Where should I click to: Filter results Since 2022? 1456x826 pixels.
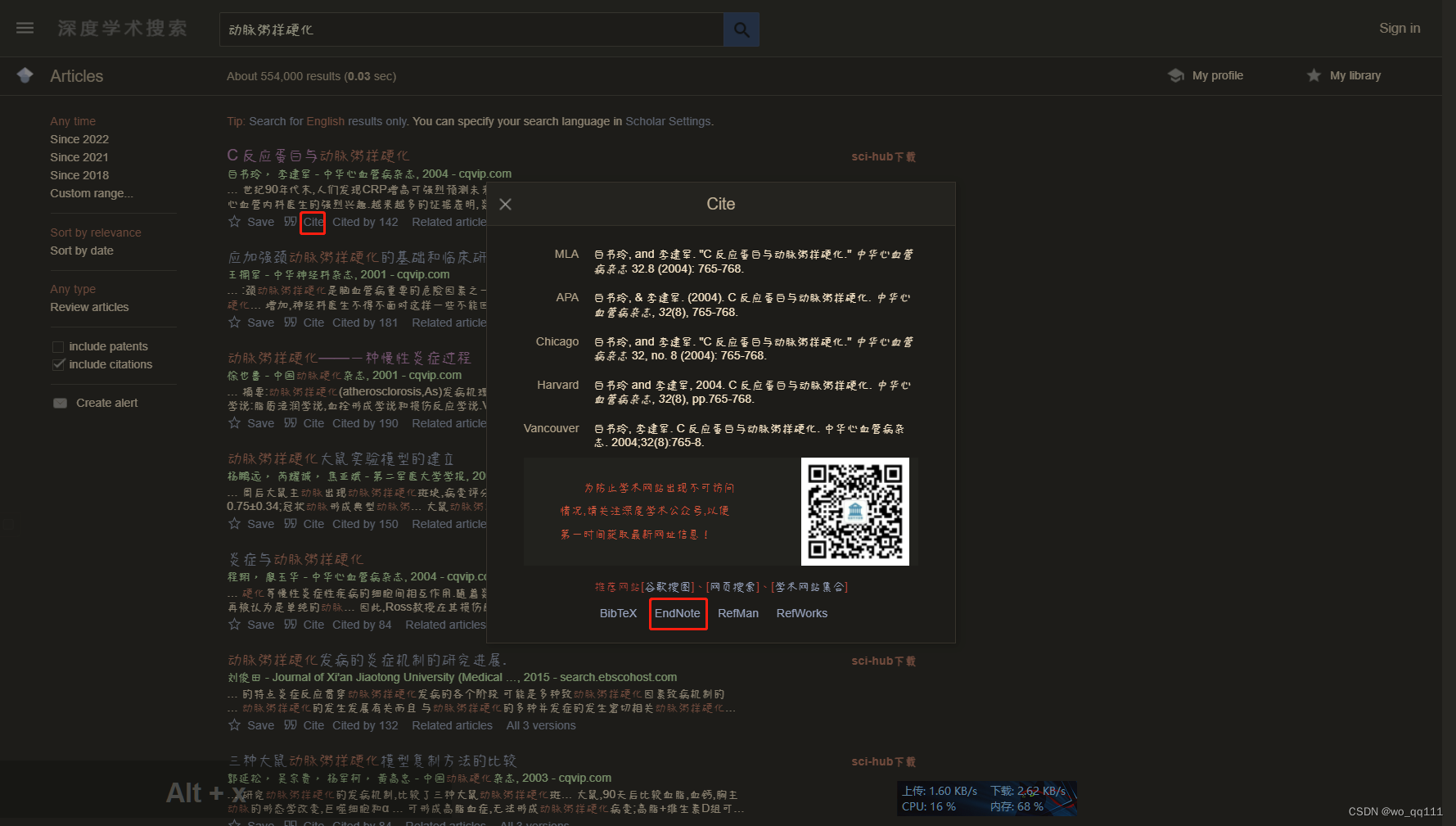(79, 139)
